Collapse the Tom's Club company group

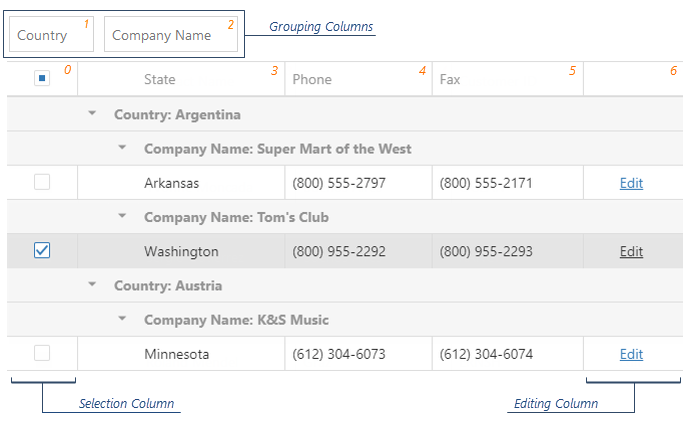pos(122,216)
